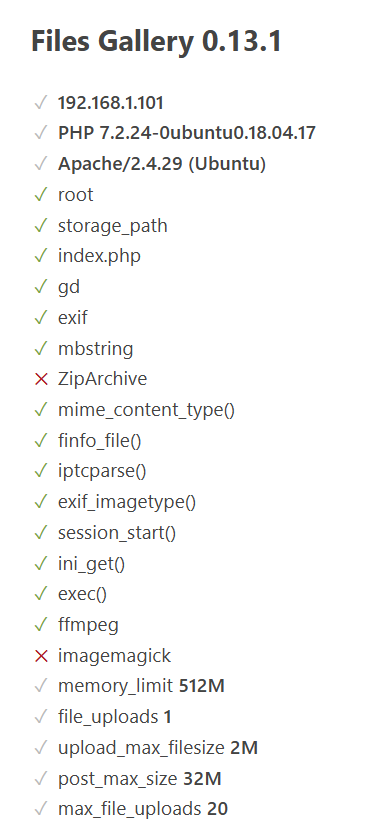Click the session_start() list item
Viewport: 386px width, 839px height.
pos(117,533)
